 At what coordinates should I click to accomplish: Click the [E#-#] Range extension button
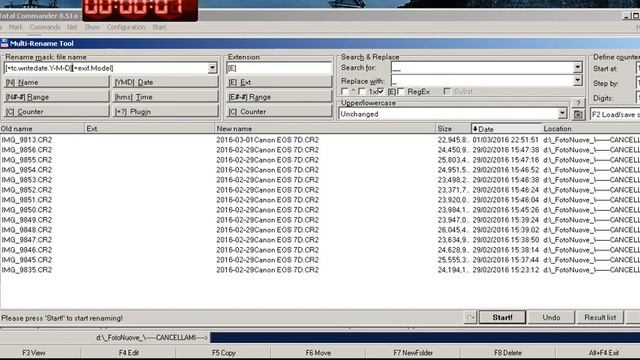(279, 97)
